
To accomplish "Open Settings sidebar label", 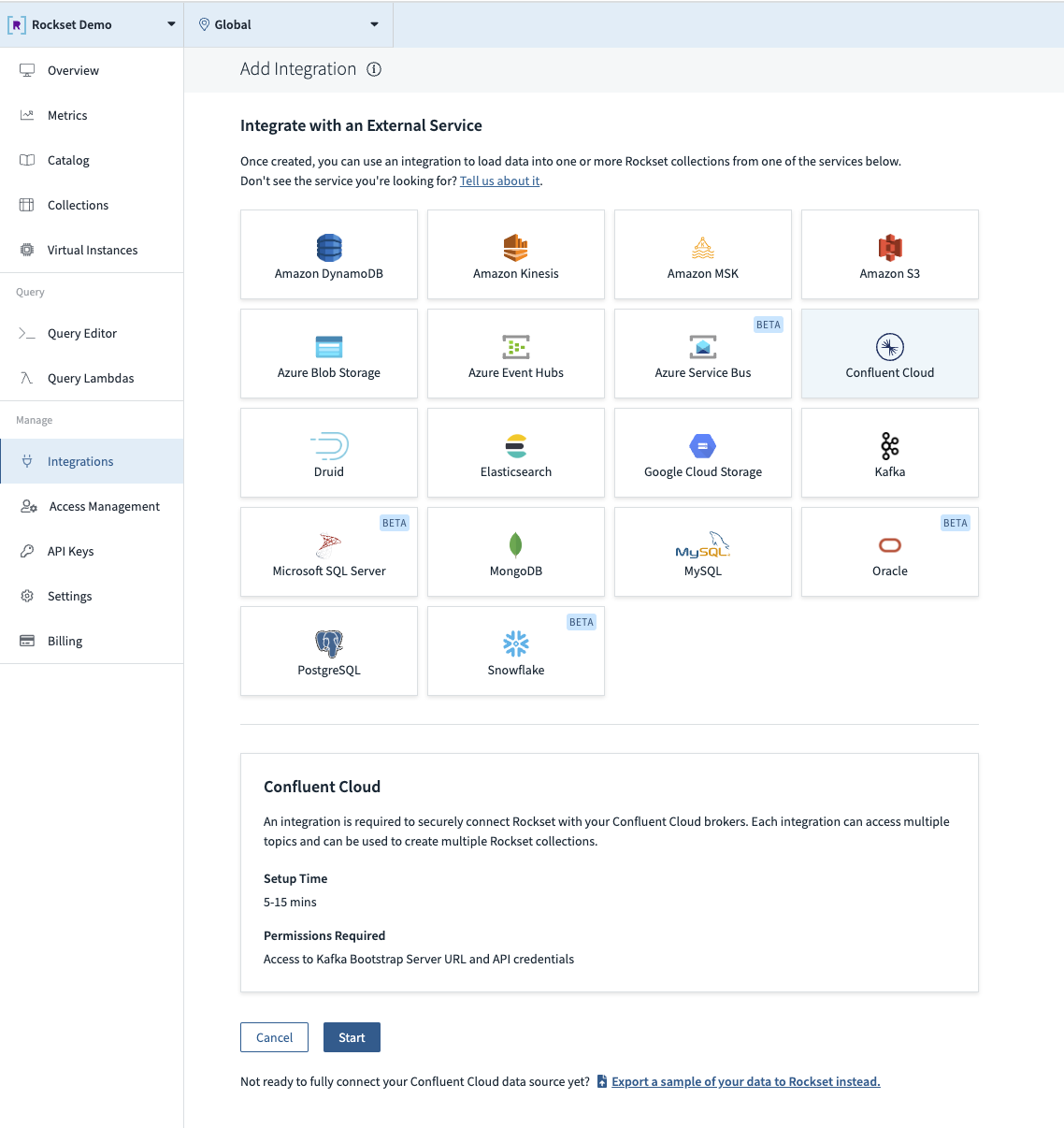I will [x=70, y=596].
